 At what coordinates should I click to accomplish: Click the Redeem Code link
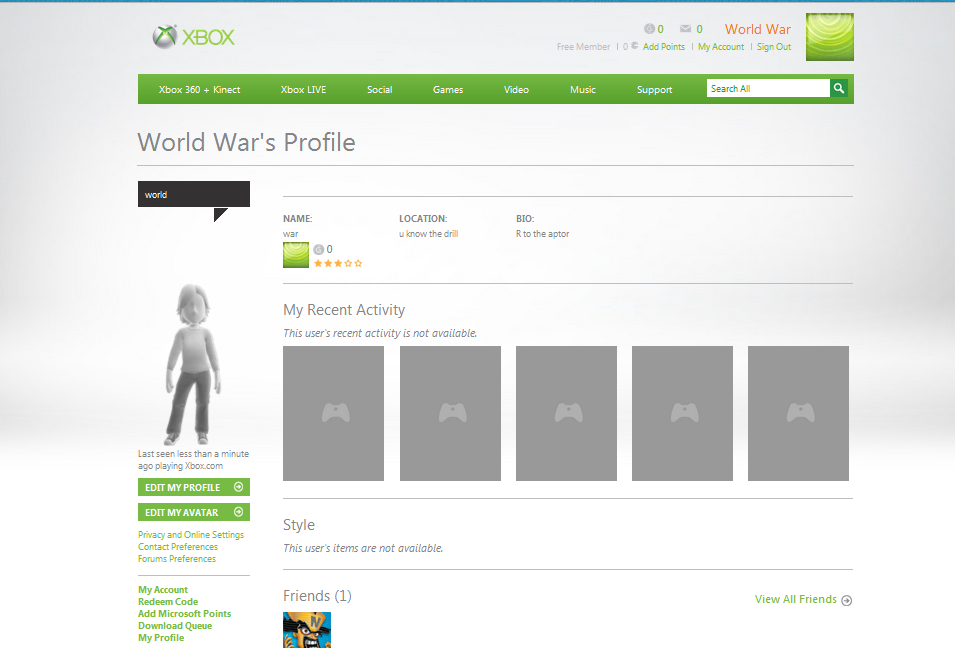tap(168, 602)
